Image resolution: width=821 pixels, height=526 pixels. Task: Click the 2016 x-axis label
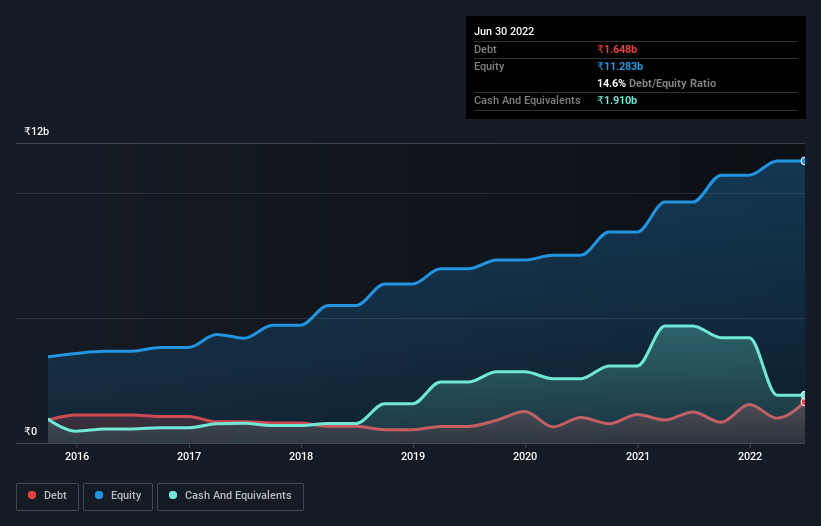click(77, 456)
